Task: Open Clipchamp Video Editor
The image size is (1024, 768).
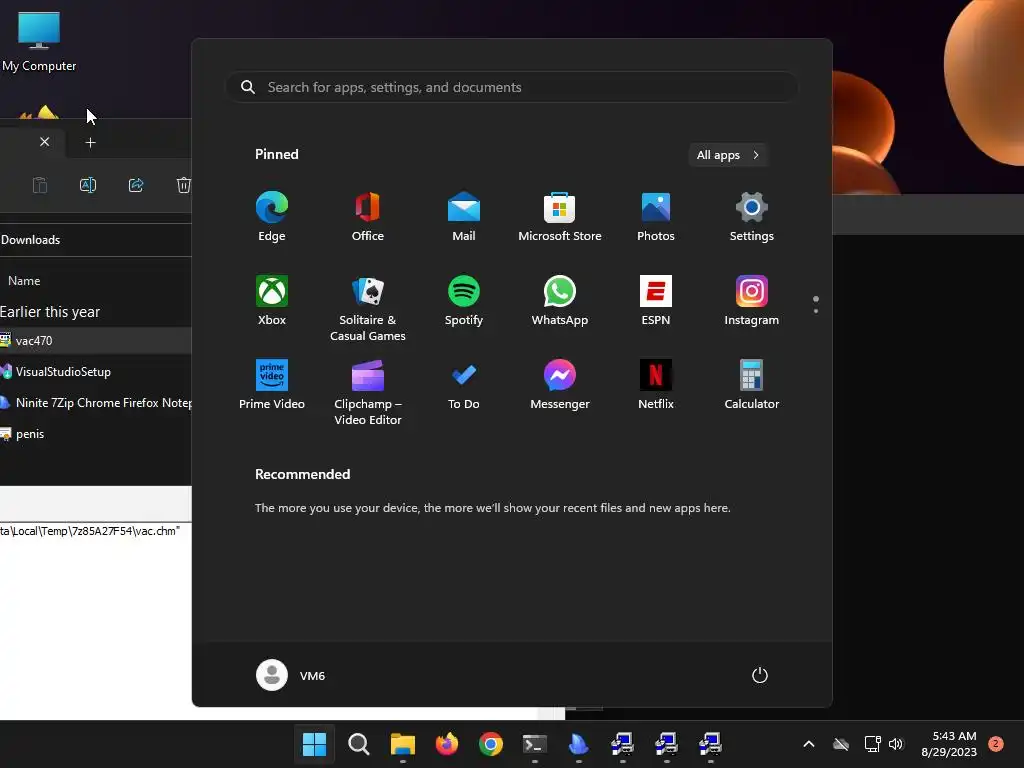Action: 368,392
